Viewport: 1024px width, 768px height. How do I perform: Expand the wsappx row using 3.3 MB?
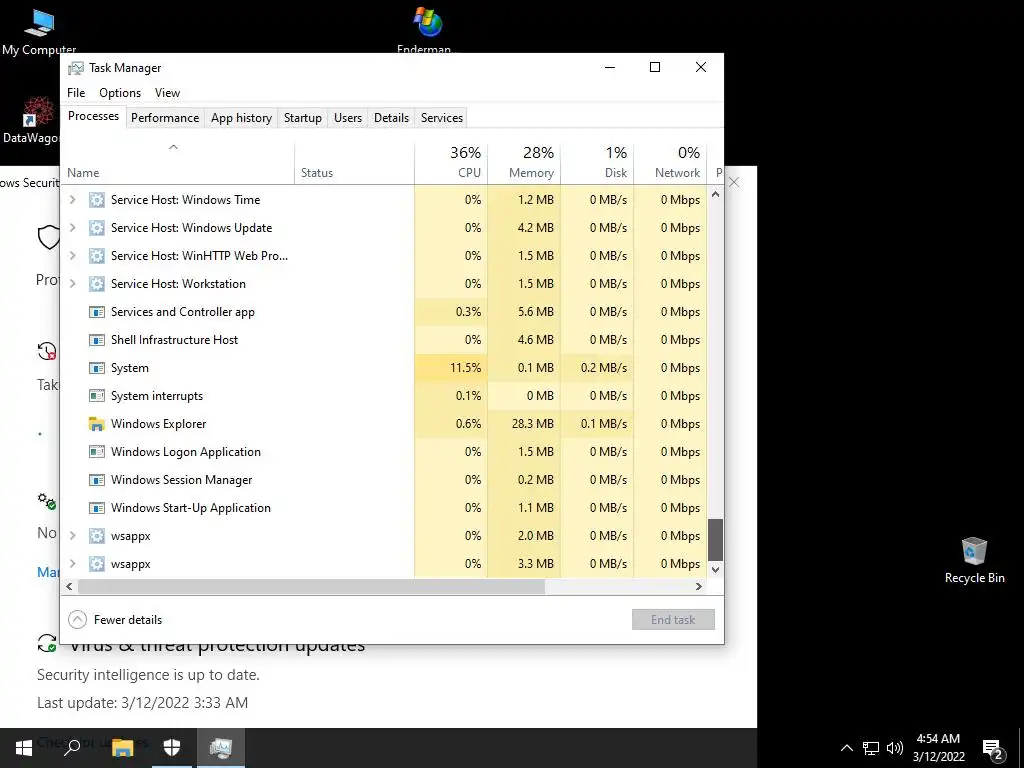point(72,564)
